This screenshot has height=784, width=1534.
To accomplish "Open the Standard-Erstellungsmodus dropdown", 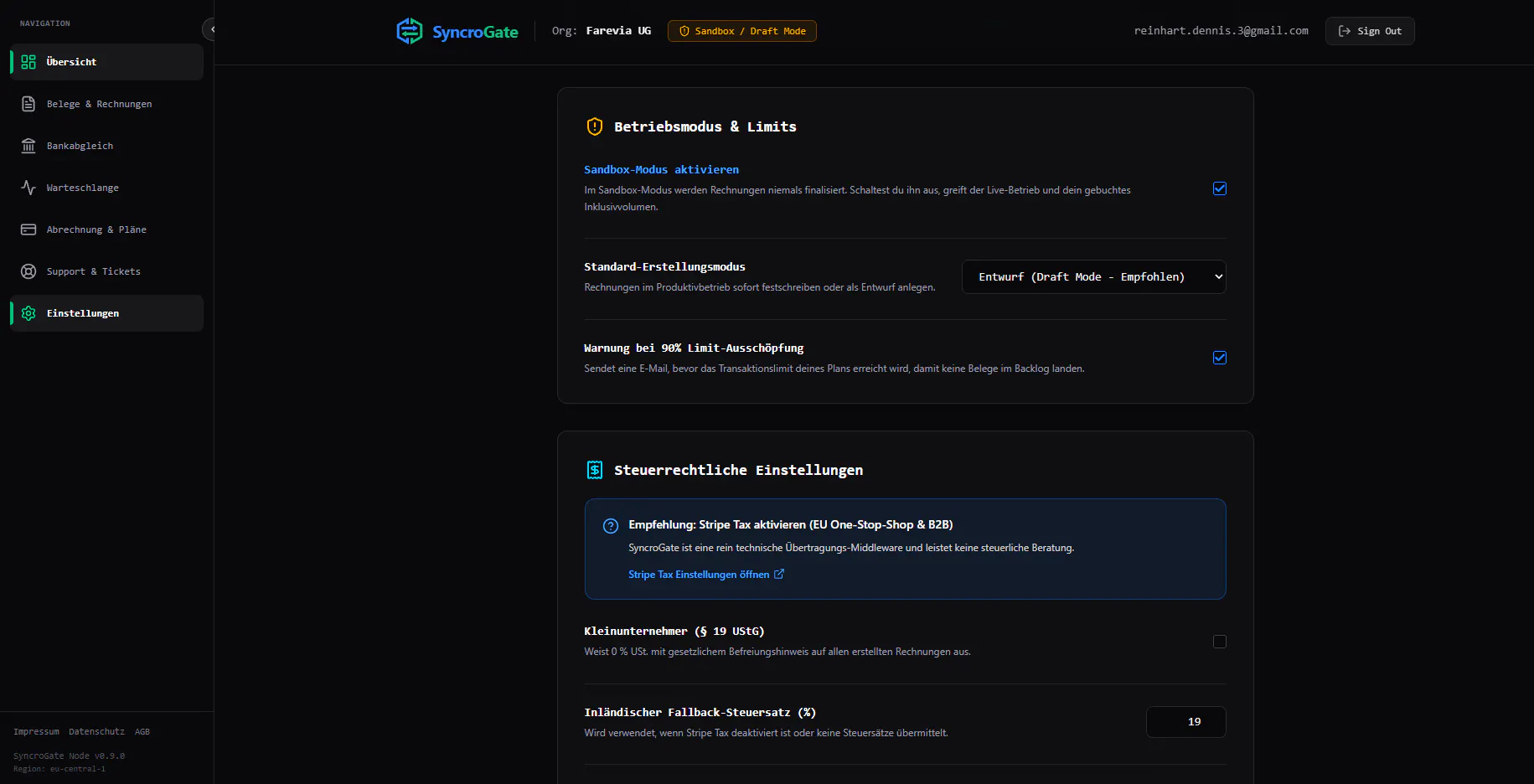I will (1094, 277).
